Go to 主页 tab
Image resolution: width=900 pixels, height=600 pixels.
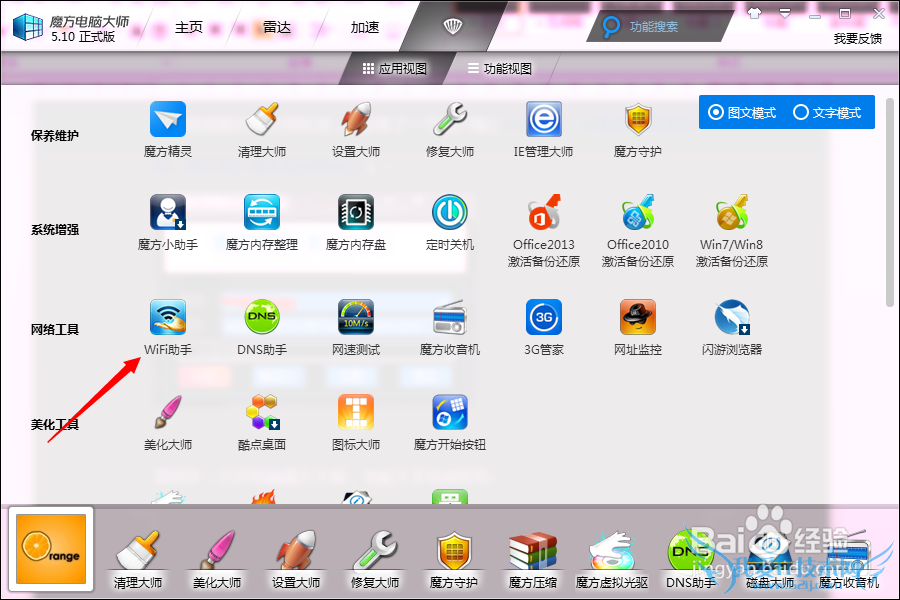pyautogui.click(x=189, y=28)
